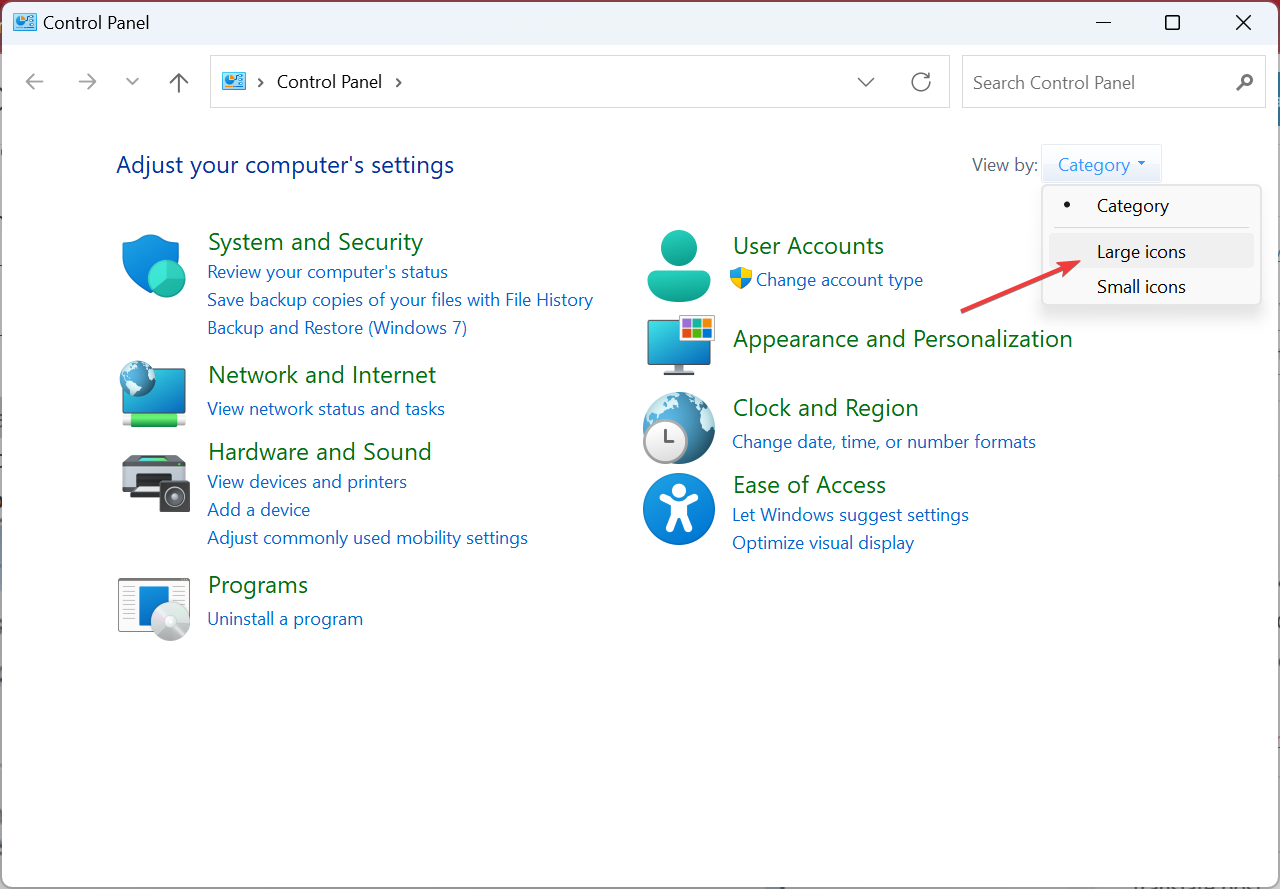Click Control Panel breadcrumb in address bar
Viewport: 1280px width, 889px height.
(329, 82)
